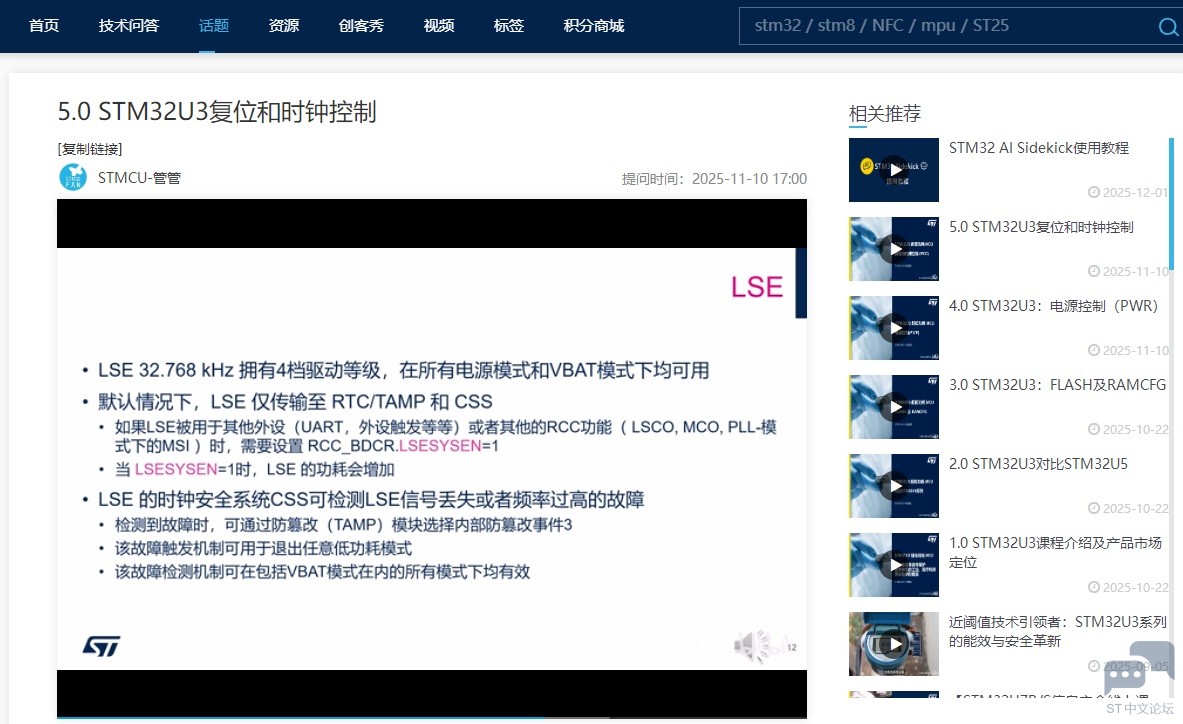Open 2.0 STM32U3对比STM32U5 link
The image size is (1183, 724).
pyautogui.click(x=1038, y=464)
